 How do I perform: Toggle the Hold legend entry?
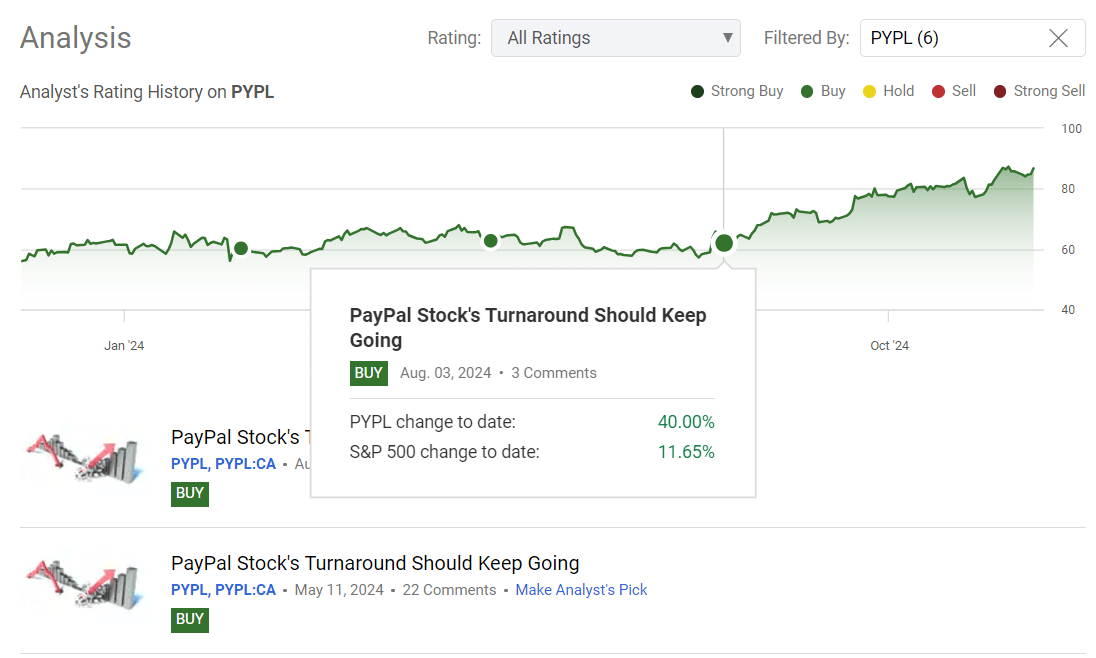coord(888,91)
